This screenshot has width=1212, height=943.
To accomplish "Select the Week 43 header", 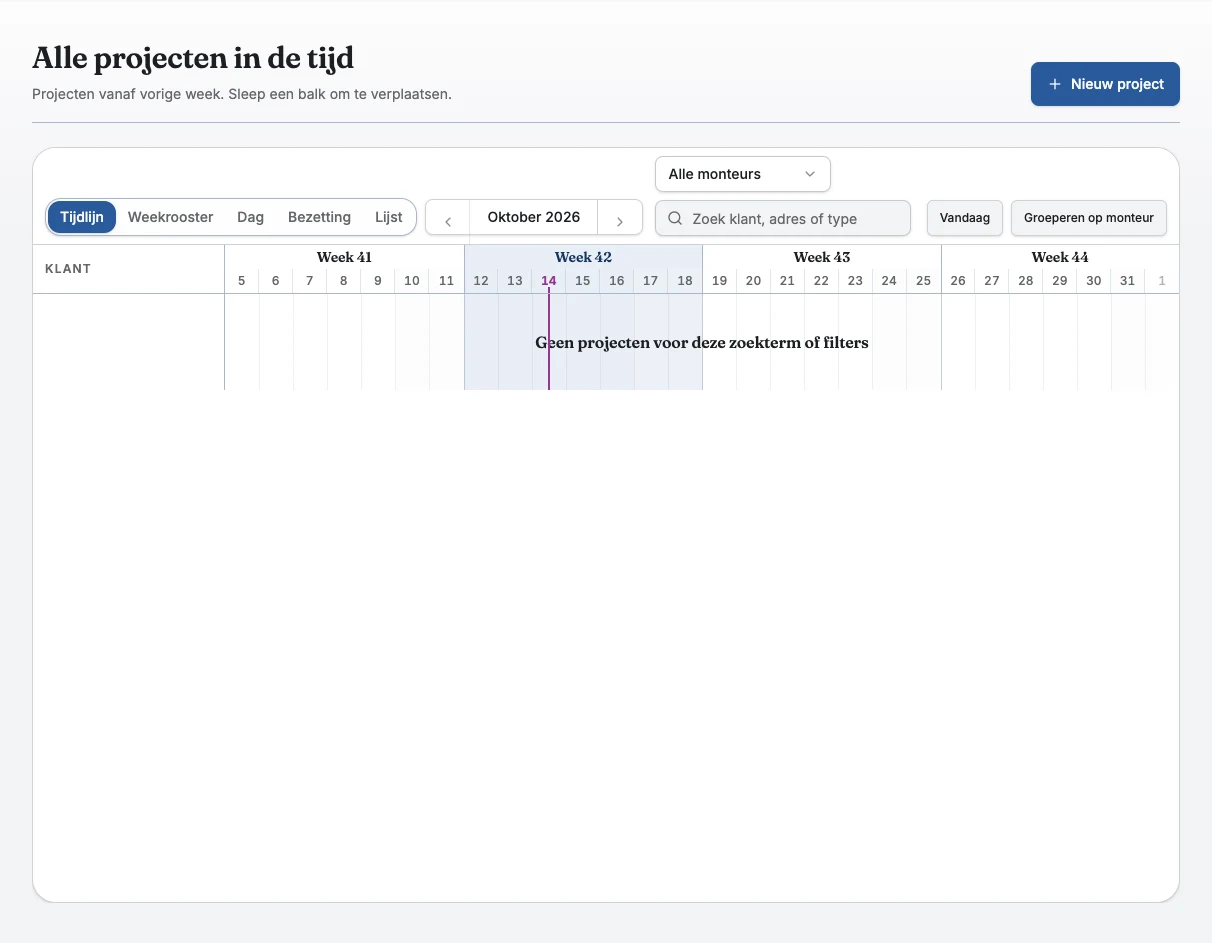I will click(822, 257).
